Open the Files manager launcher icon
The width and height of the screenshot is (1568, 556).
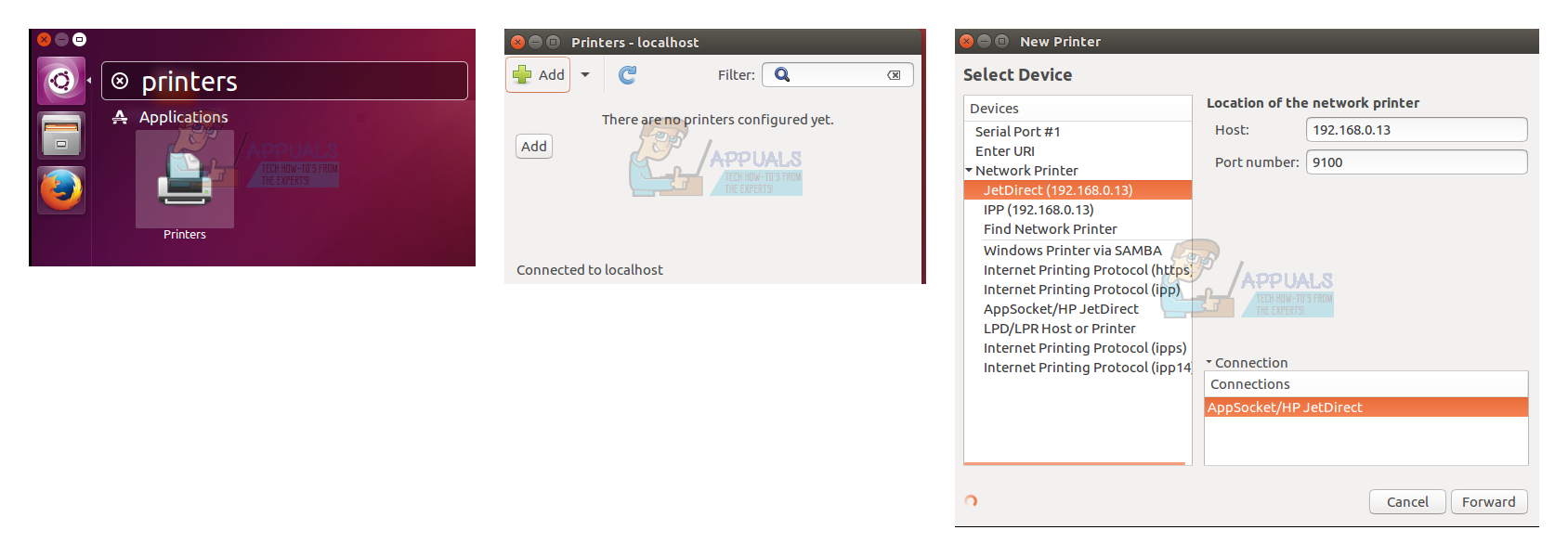tap(61, 136)
